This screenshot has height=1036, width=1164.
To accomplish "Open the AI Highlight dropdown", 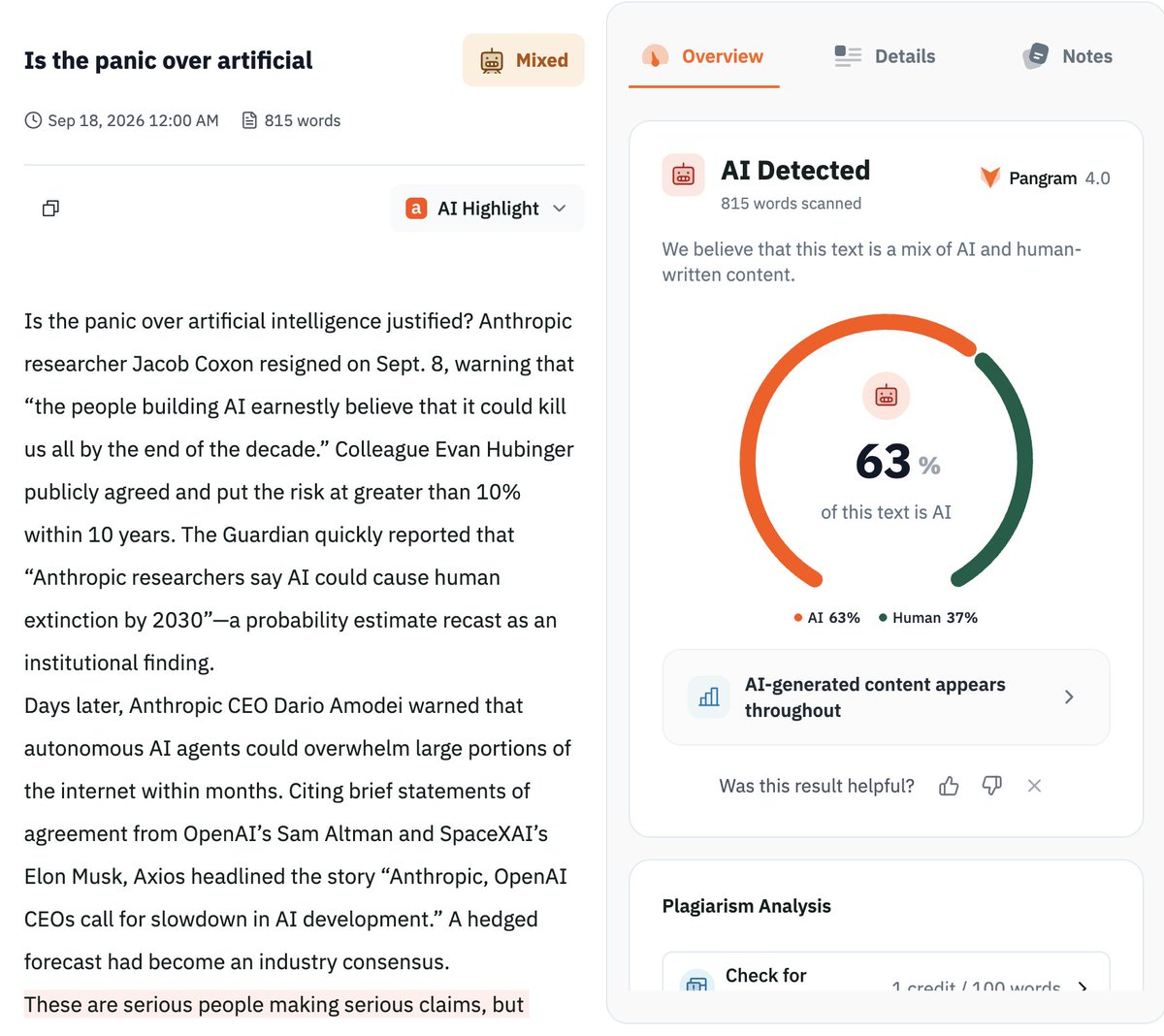I will coord(487,209).
